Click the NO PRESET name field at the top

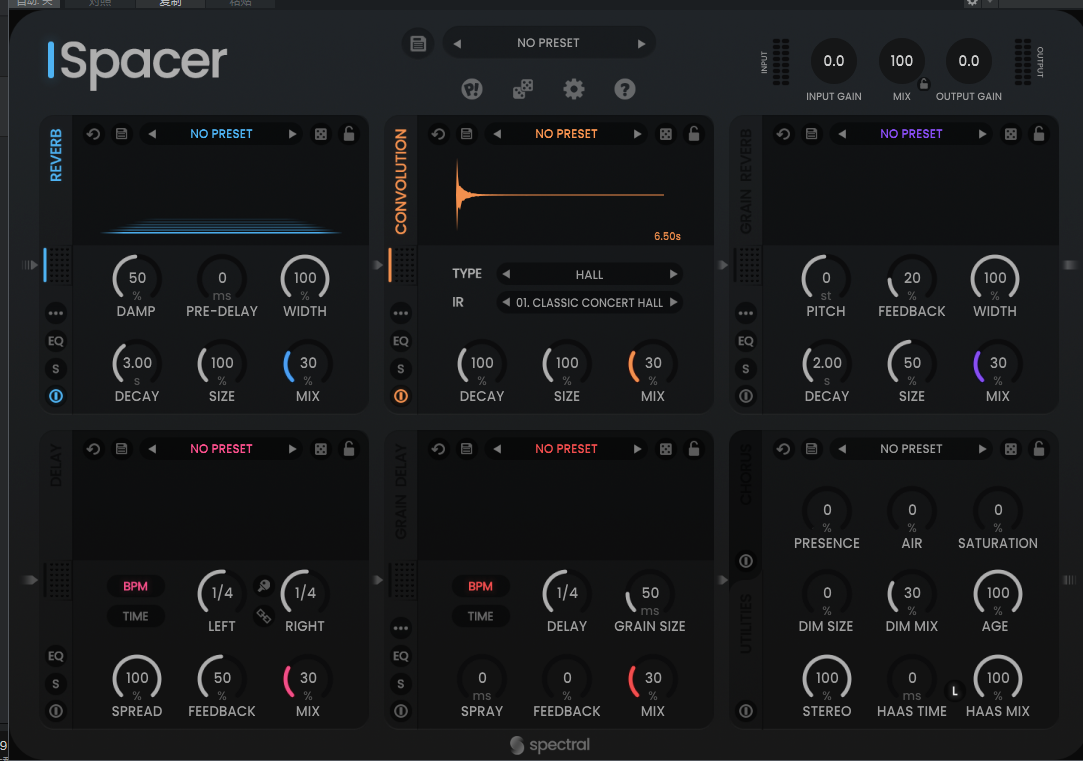[x=549, y=42]
